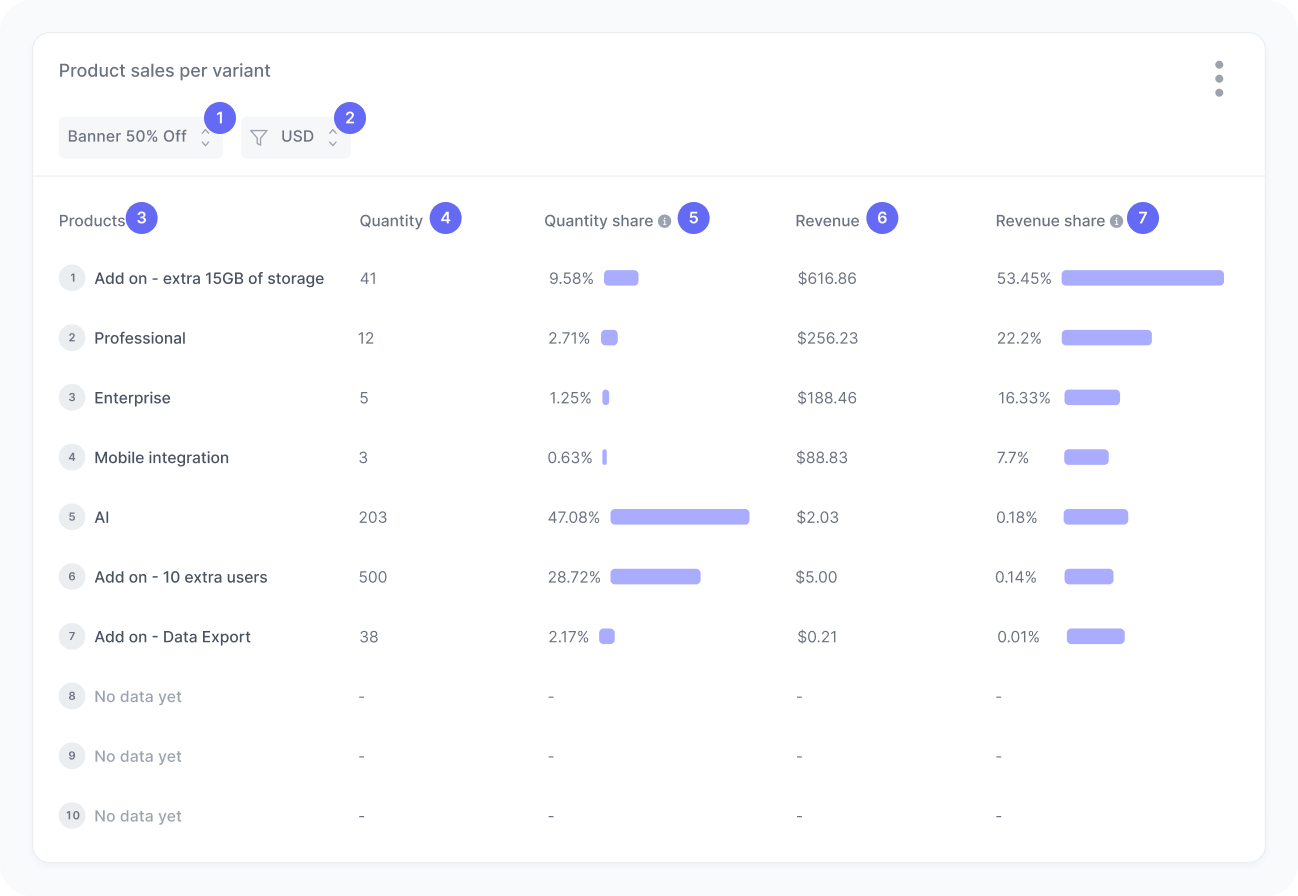Open the filter icon beside the USD selector
The width and height of the screenshot is (1298, 896).
tap(259, 137)
